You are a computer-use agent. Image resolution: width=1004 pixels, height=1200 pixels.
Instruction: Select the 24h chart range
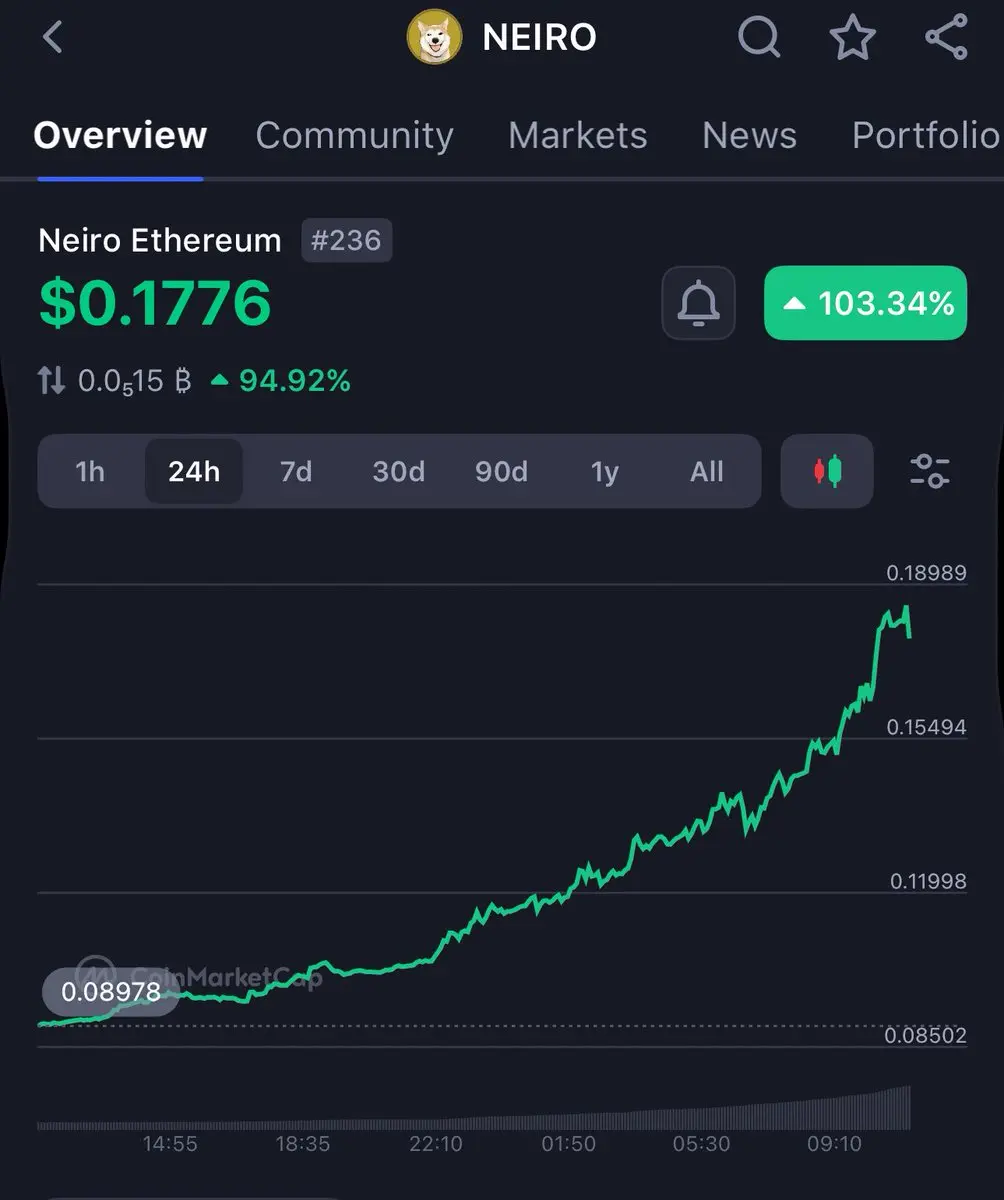pyautogui.click(x=193, y=471)
